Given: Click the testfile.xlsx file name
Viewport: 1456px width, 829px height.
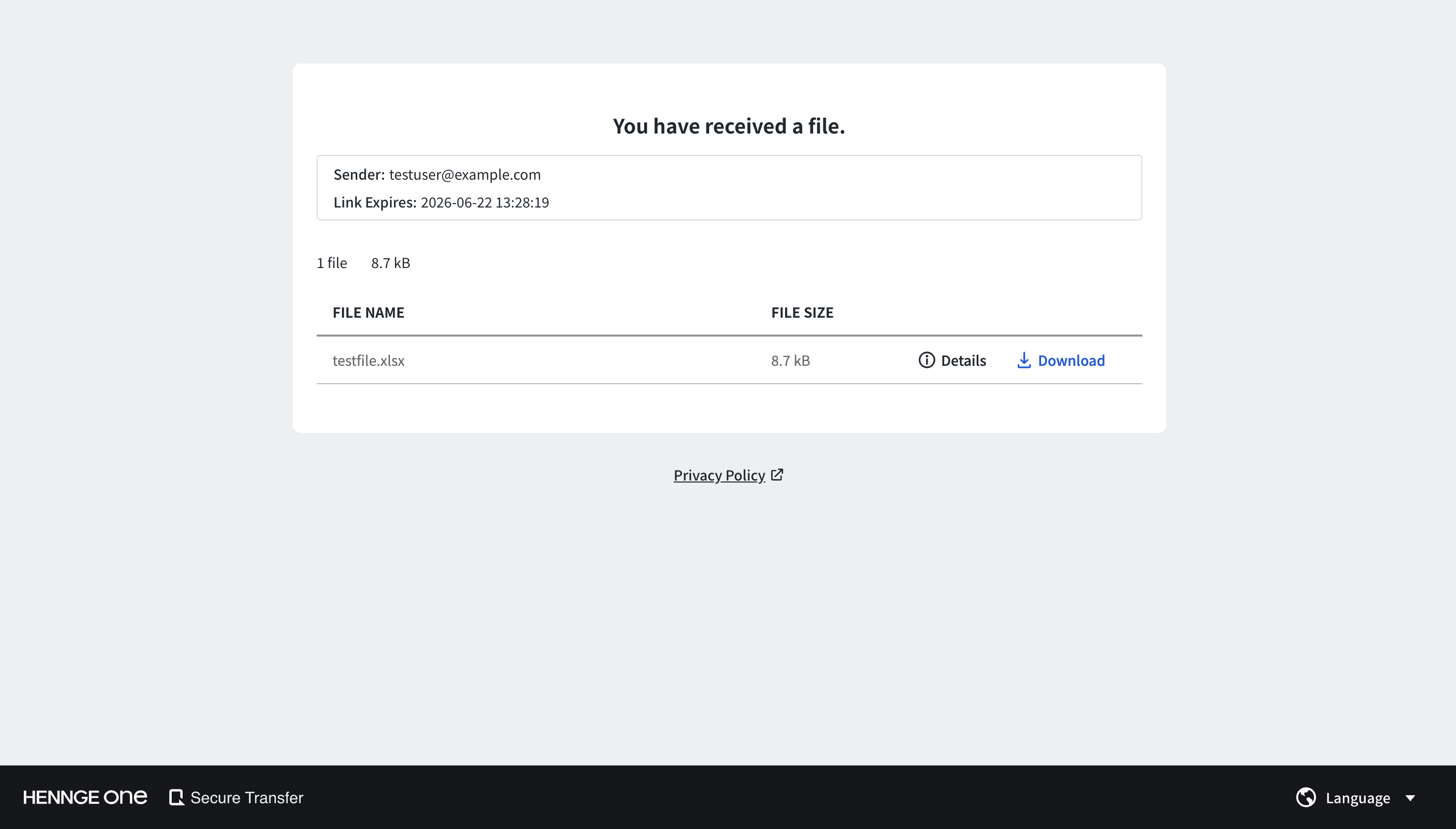Looking at the screenshot, I should (x=368, y=360).
